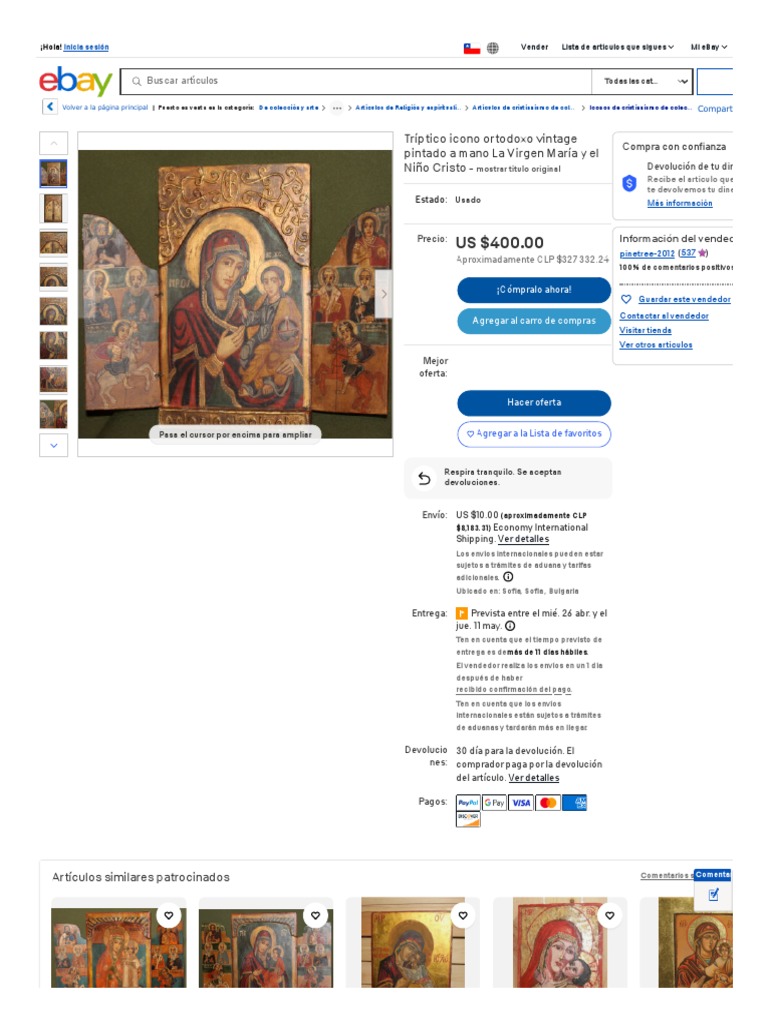Toggle heart on third sponsored item
This screenshot has width=768, height=1024.
click(x=463, y=916)
